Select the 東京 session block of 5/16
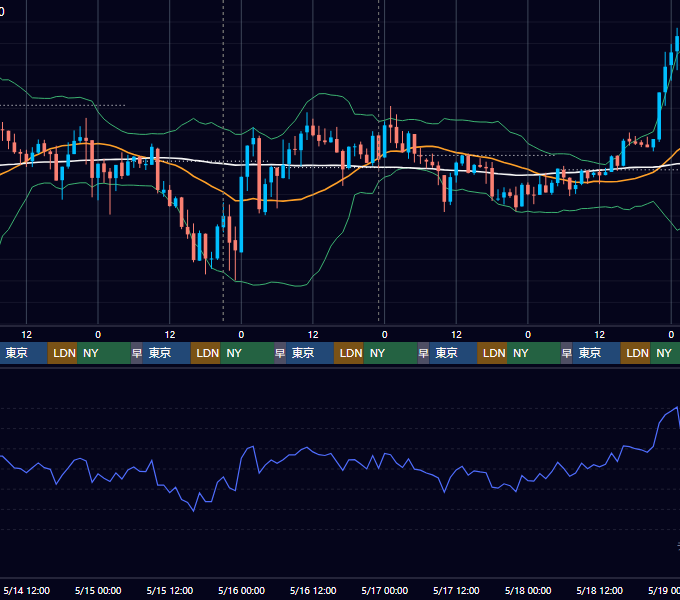Screen dimensions: 680x600 (310, 353)
